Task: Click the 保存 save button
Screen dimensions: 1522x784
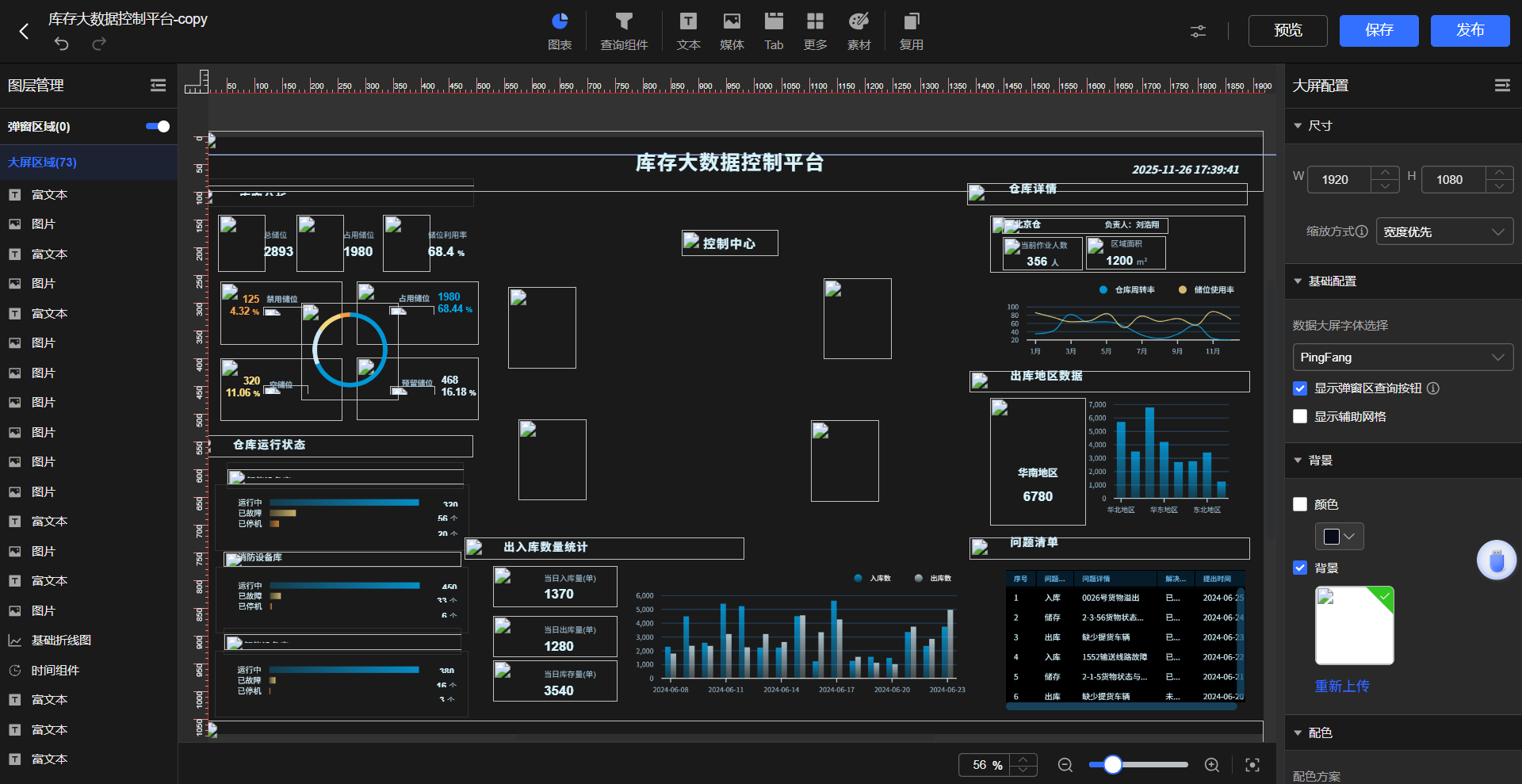Action: 1379,31
